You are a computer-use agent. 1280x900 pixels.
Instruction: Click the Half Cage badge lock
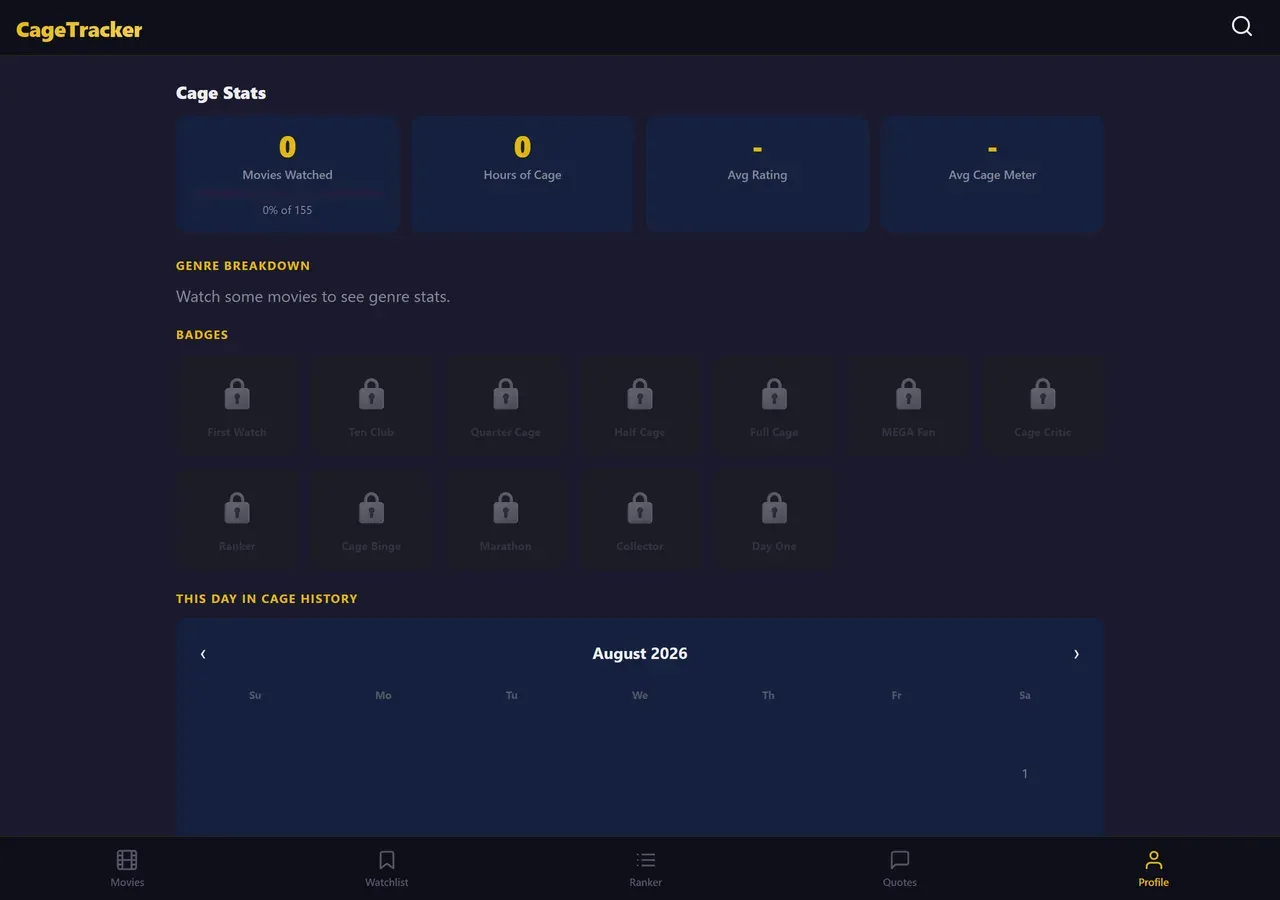click(640, 394)
